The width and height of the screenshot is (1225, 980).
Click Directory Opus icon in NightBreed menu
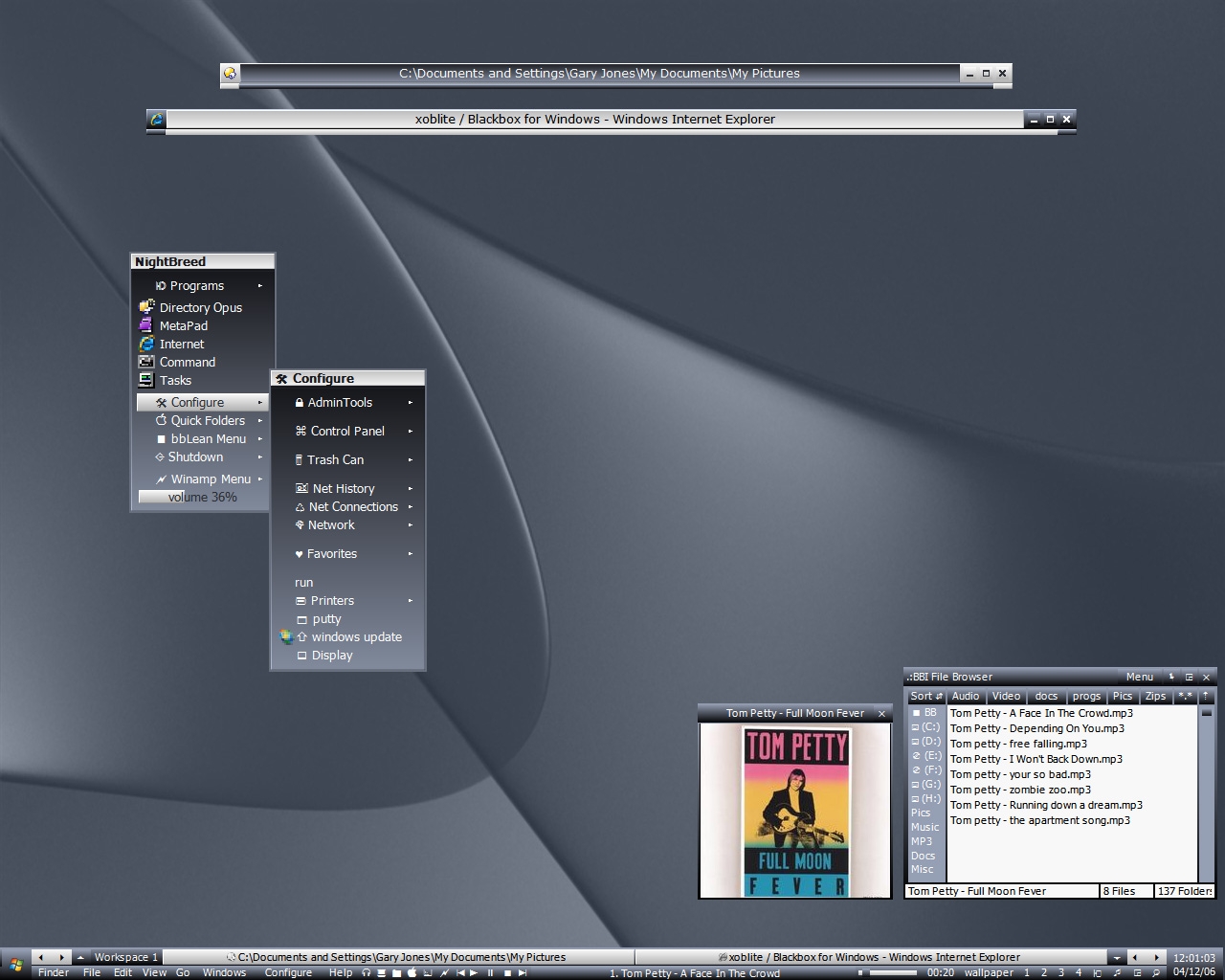[x=146, y=307]
